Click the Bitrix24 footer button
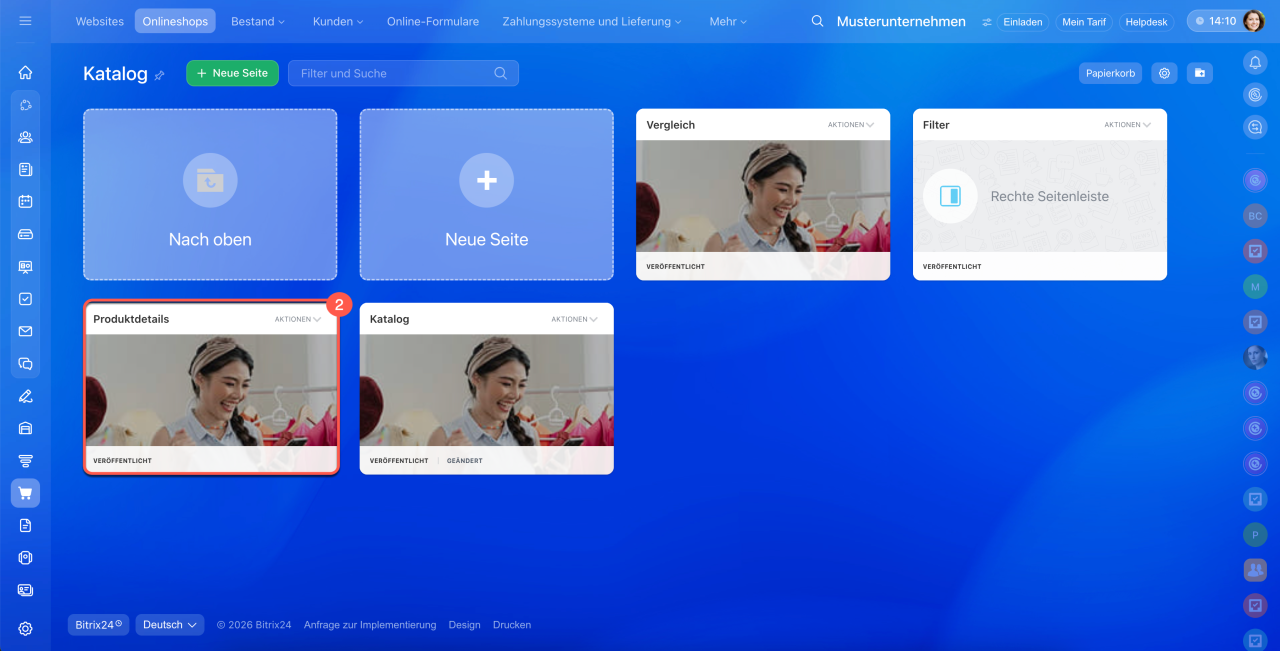1280x651 pixels. [x=99, y=625]
